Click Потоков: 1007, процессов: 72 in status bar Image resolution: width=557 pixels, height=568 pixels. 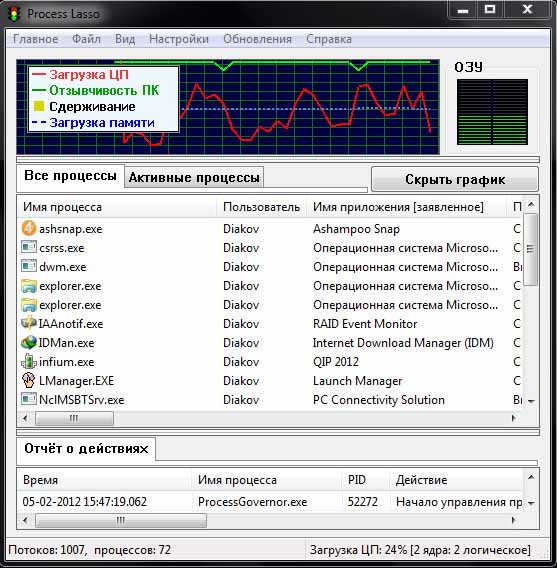click(x=89, y=550)
